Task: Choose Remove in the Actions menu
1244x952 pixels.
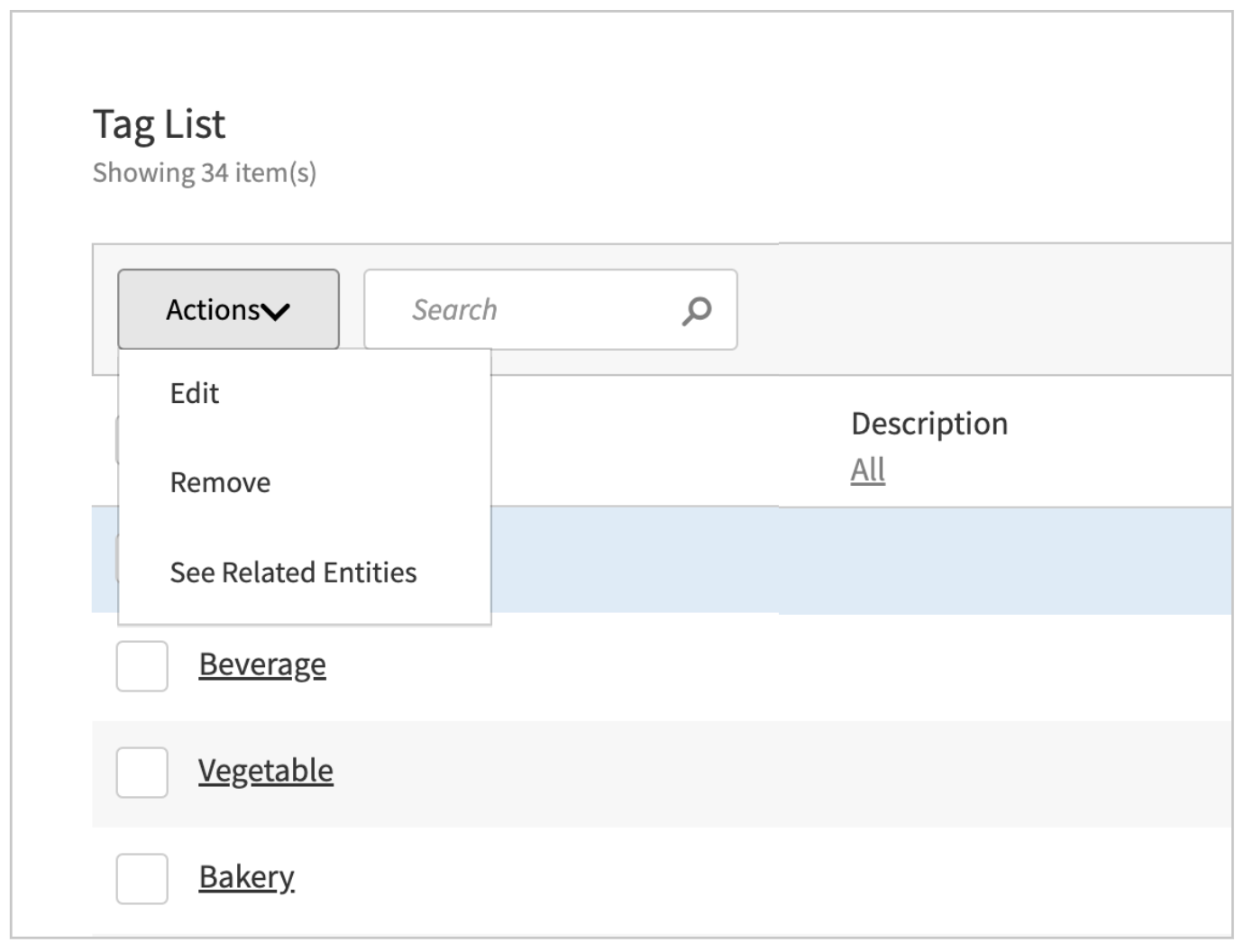Action: (x=219, y=482)
